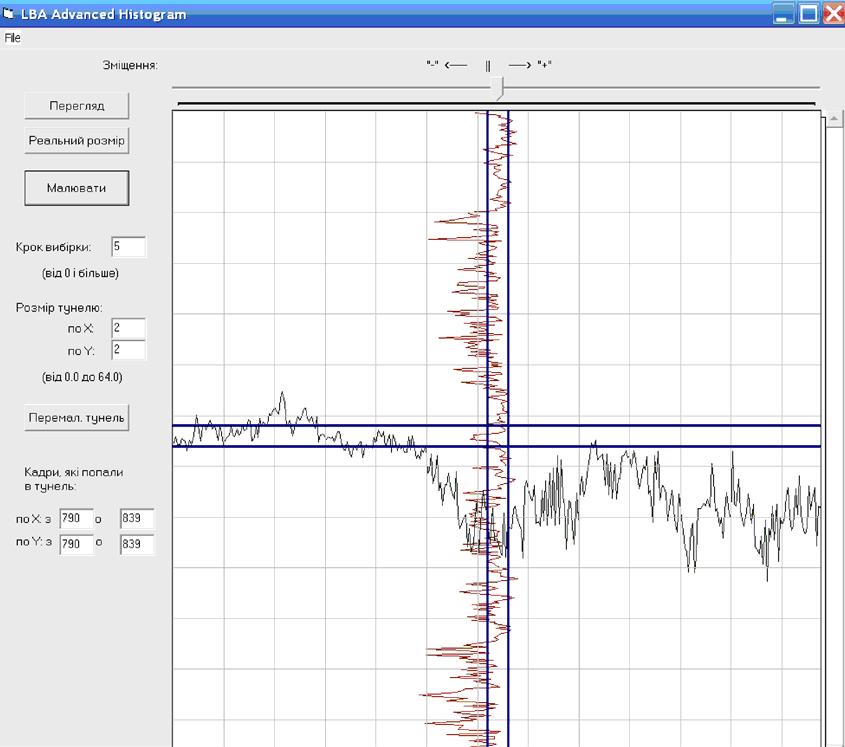Maximize the LBA Advanced Histogram window

pyautogui.click(x=808, y=13)
